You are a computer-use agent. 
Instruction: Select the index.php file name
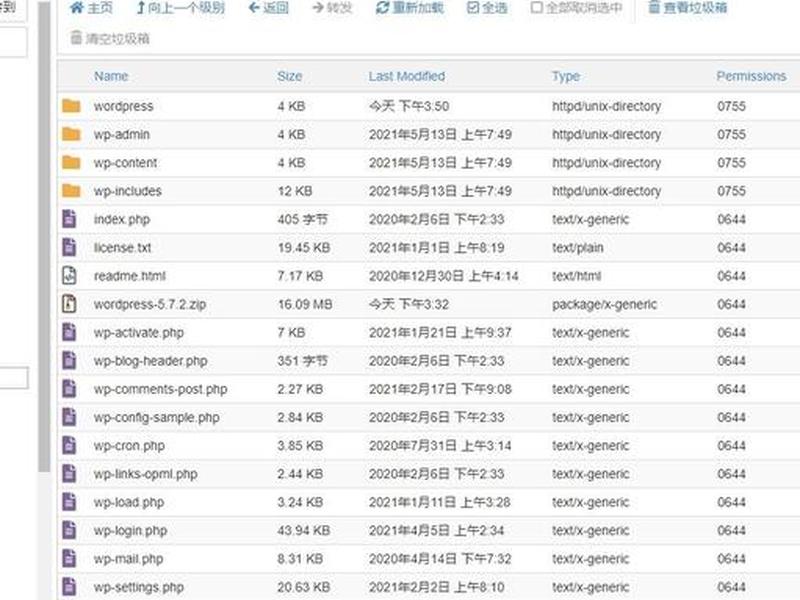coord(122,219)
